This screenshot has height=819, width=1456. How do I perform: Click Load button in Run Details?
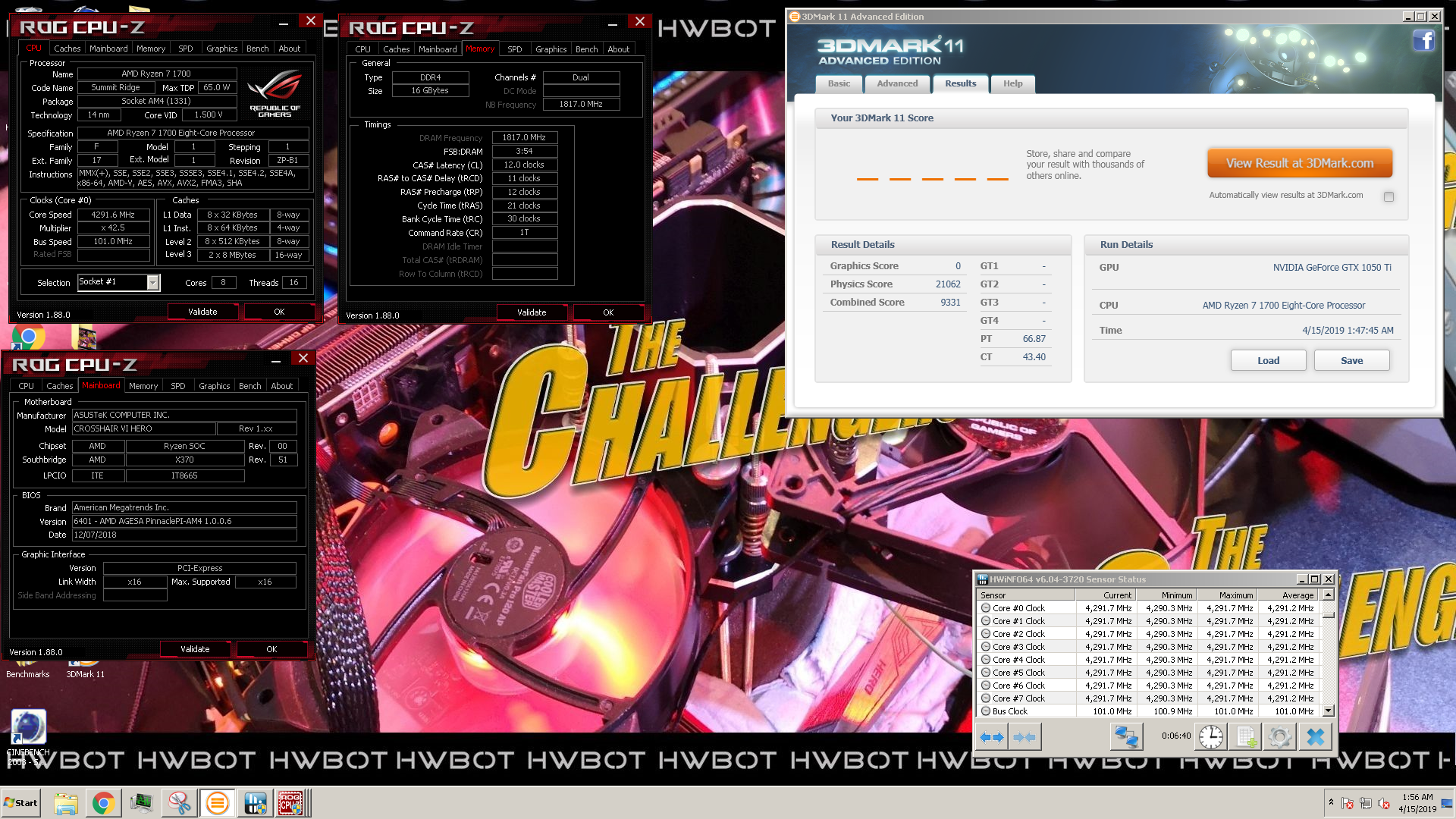(x=1269, y=360)
